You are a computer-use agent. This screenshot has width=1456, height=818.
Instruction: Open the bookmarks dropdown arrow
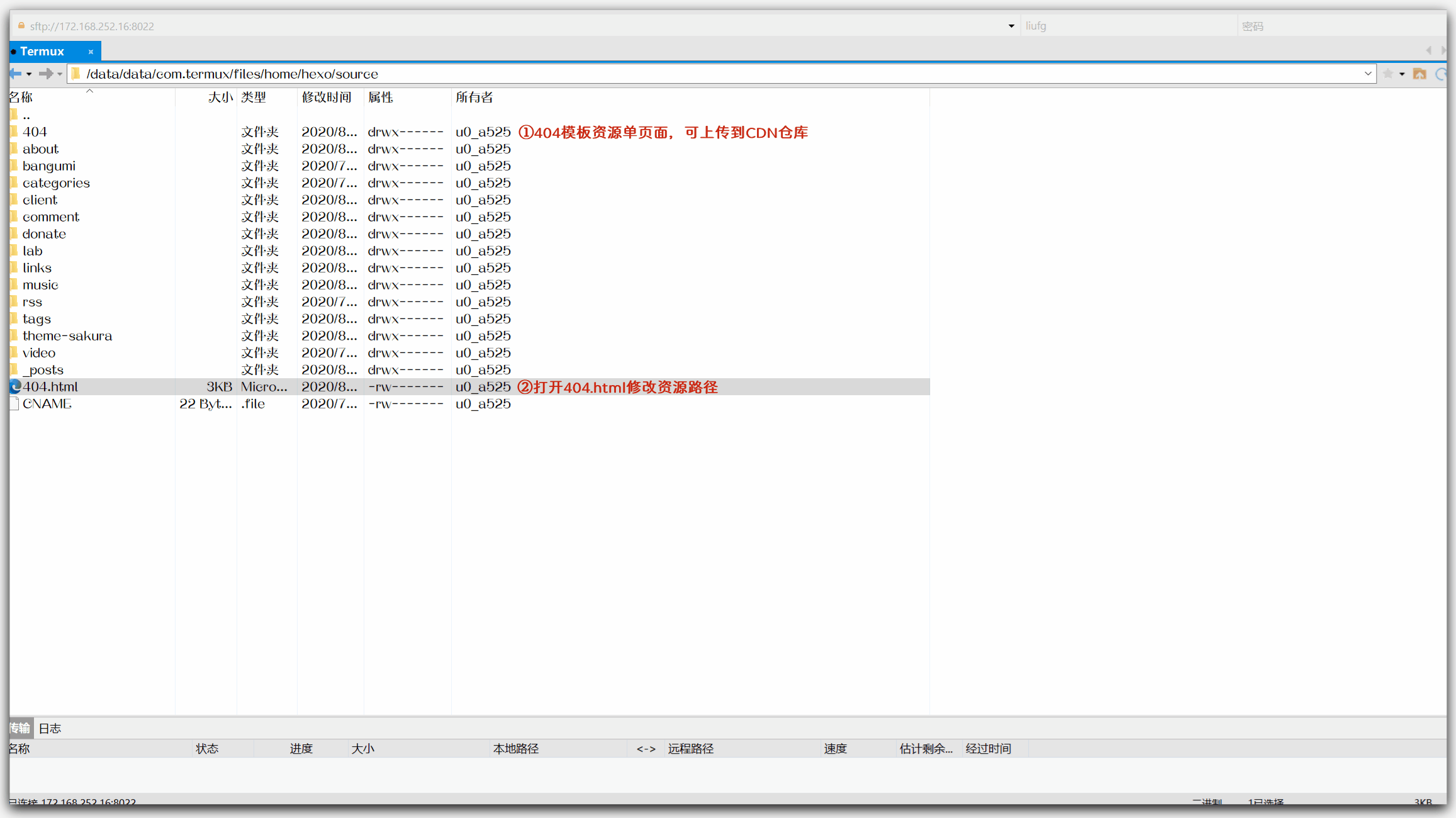[1402, 74]
